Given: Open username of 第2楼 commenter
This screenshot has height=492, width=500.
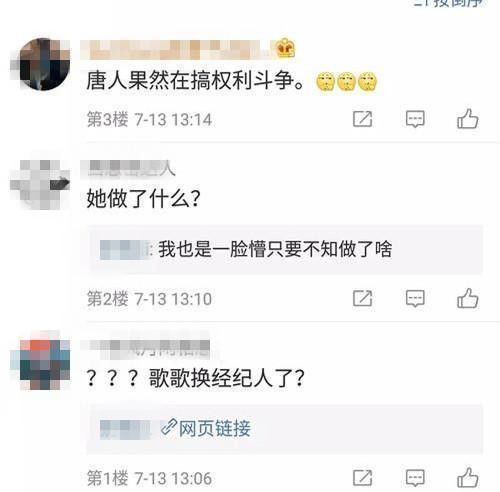Looking at the screenshot, I should [128, 169].
